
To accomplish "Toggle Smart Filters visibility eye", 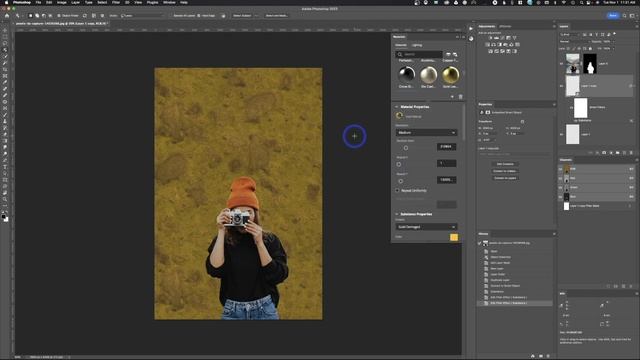I will [x=571, y=107].
